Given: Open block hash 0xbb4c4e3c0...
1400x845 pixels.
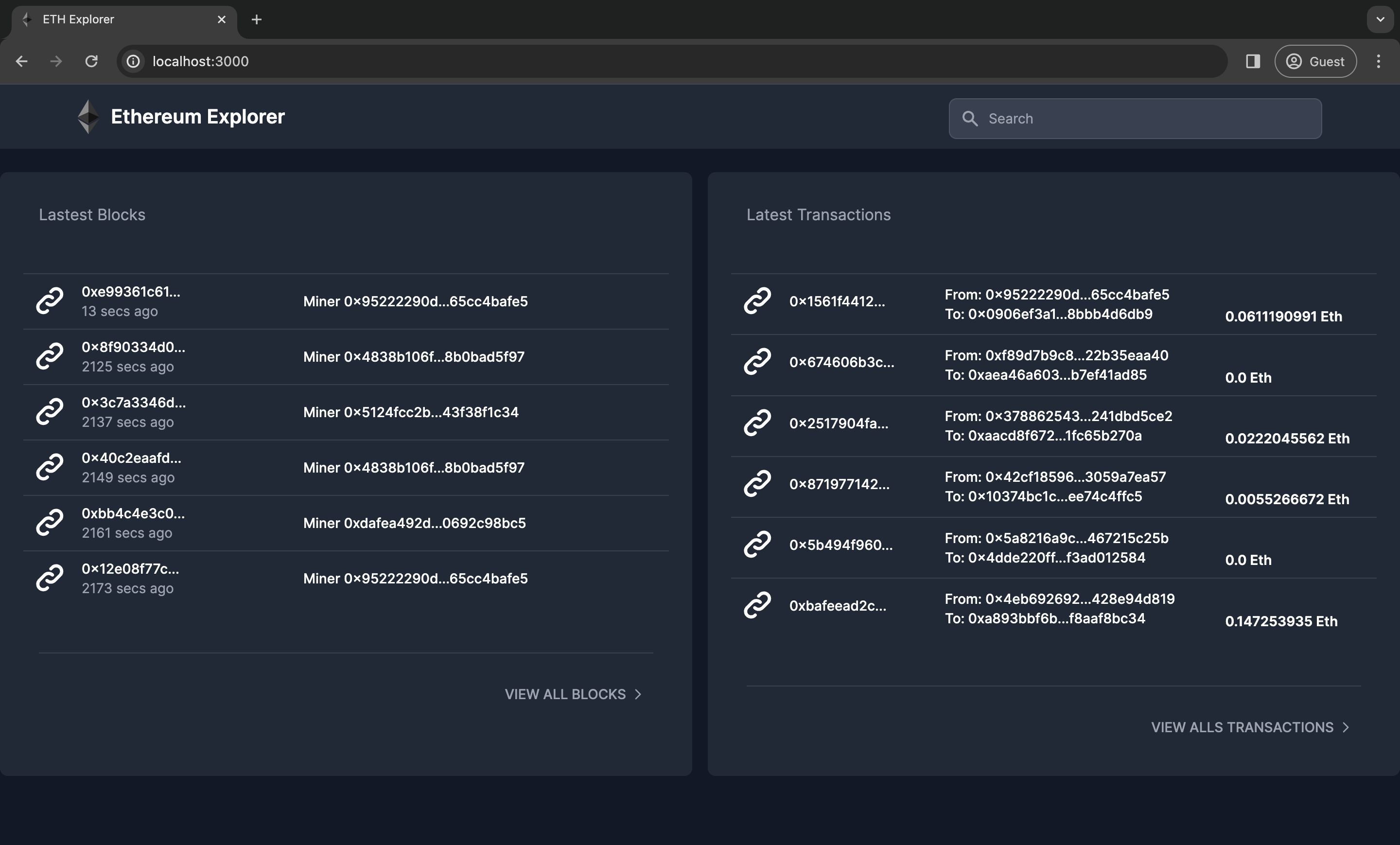Looking at the screenshot, I should (x=133, y=513).
